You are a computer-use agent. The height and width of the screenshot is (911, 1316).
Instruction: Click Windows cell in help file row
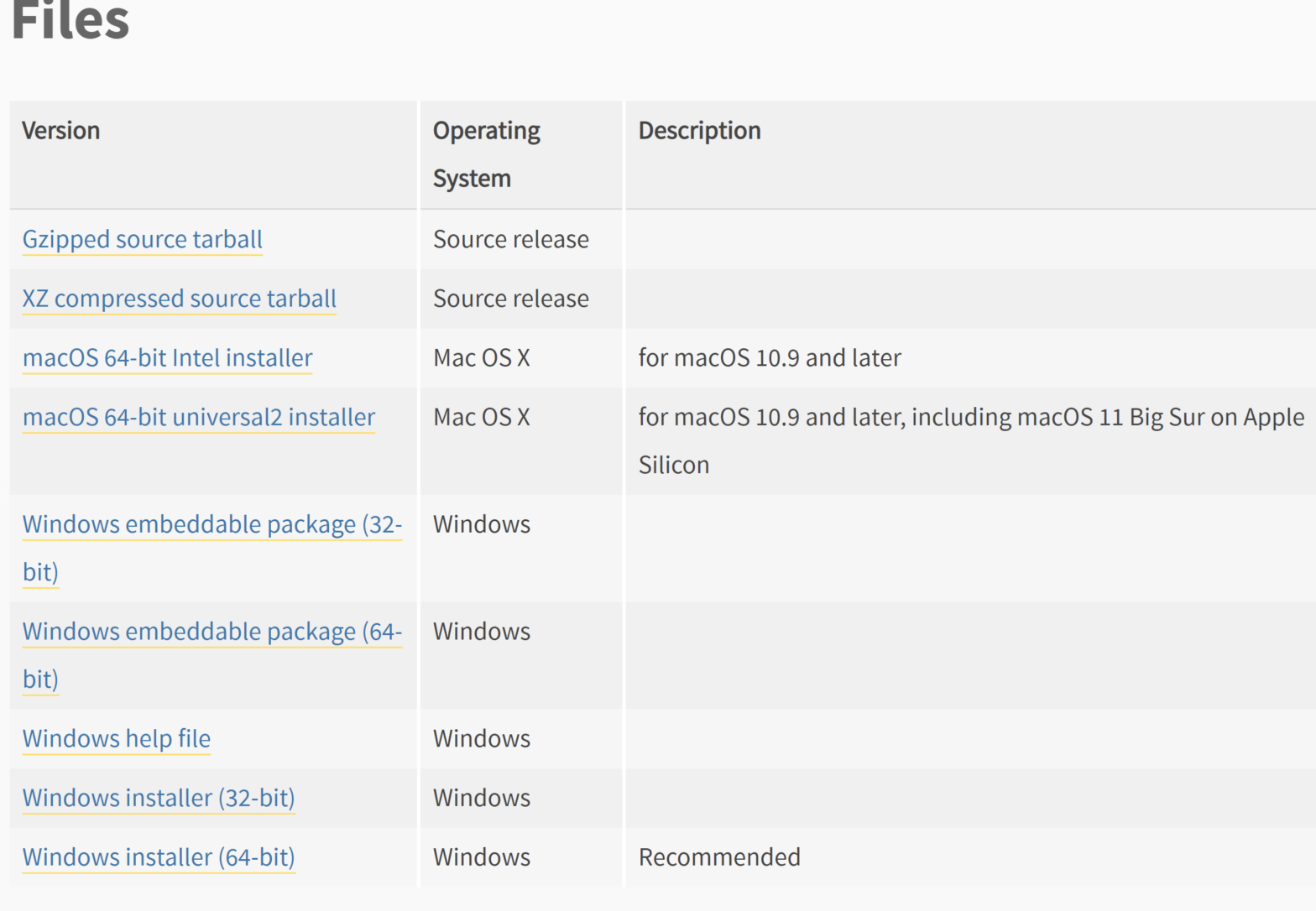tap(481, 739)
